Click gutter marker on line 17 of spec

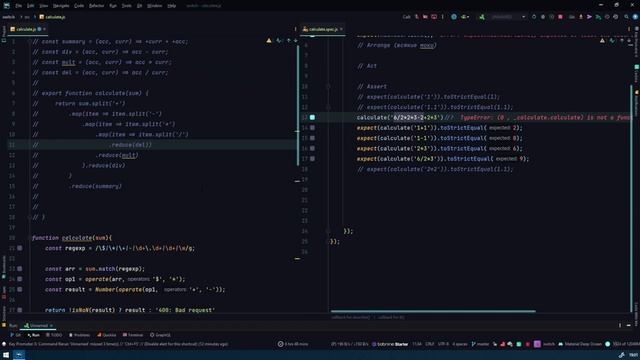(312, 159)
